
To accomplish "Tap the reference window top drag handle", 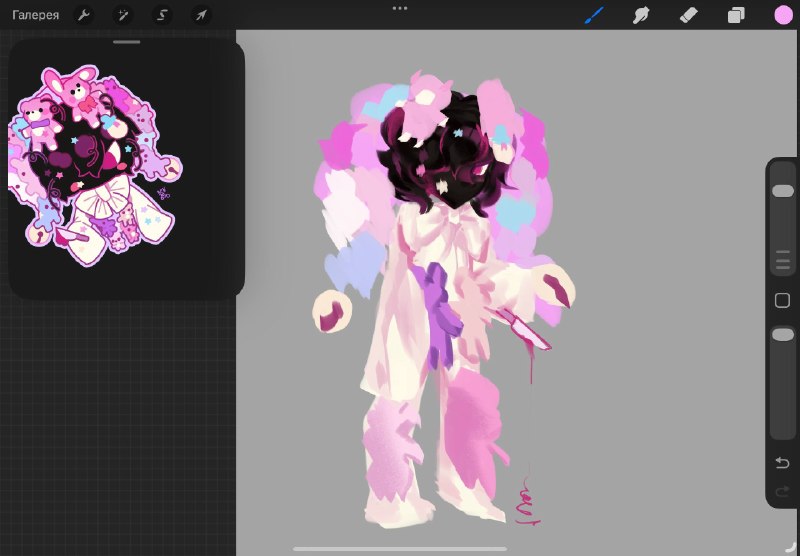I will [x=127, y=42].
